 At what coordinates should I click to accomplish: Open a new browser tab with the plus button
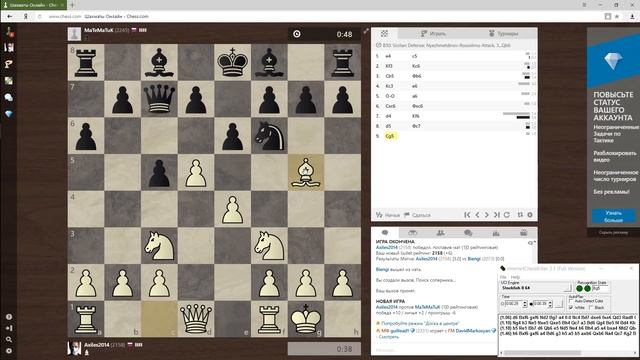click(x=73, y=5)
